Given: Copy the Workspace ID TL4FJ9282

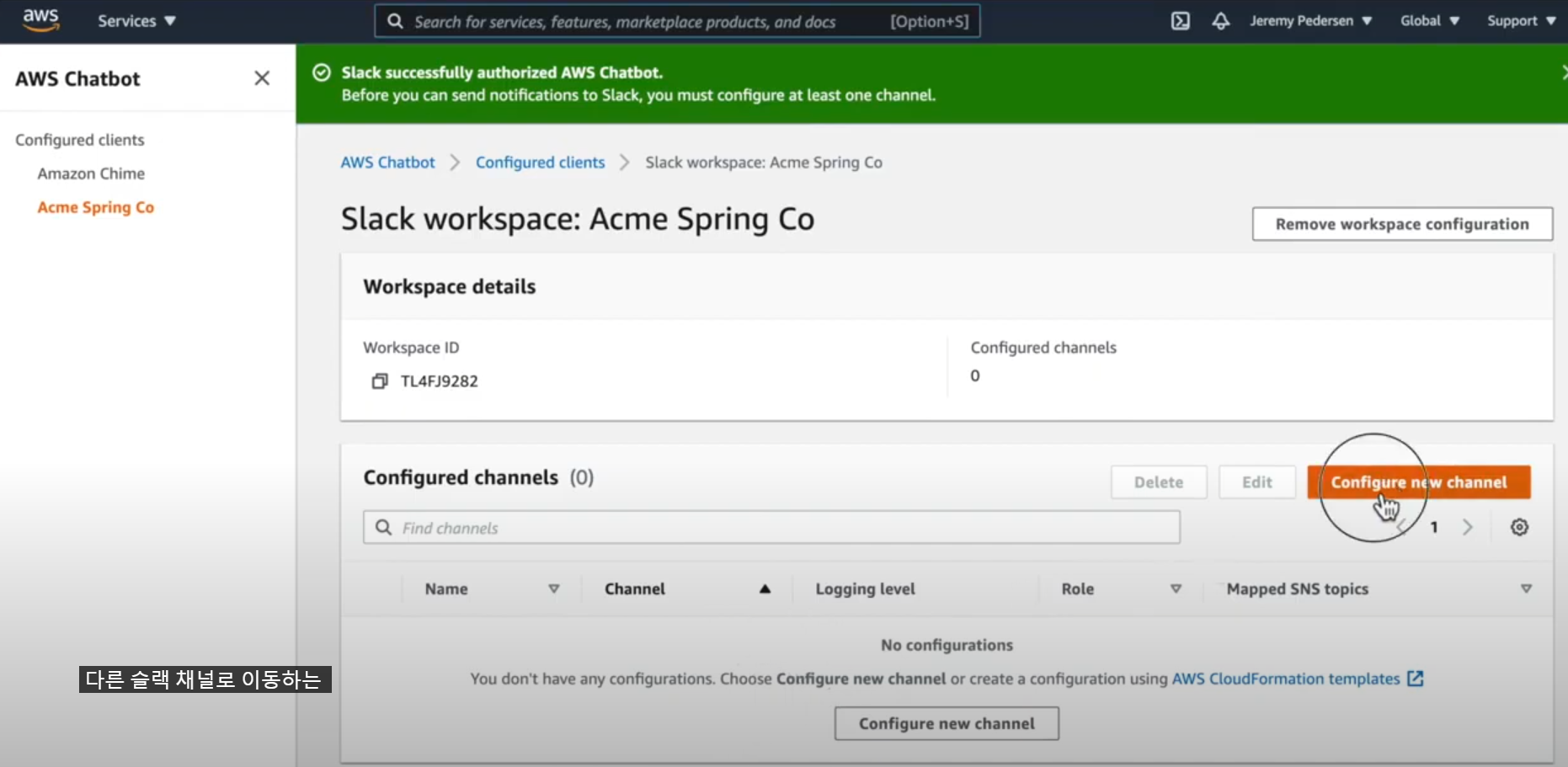Looking at the screenshot, I should pos(380,381).
